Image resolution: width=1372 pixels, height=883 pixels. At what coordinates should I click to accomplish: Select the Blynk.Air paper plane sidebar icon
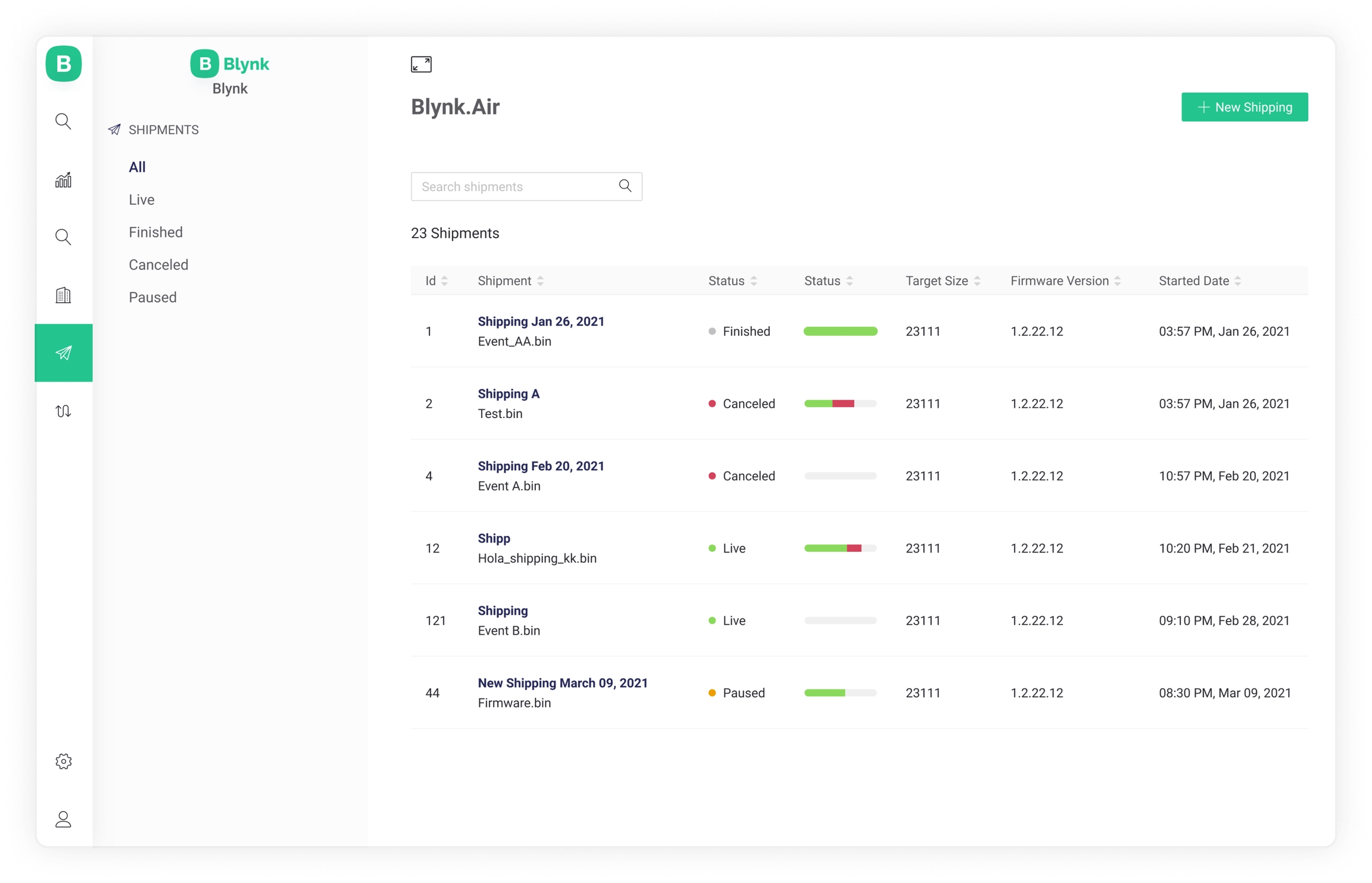(x=63, y=353)
